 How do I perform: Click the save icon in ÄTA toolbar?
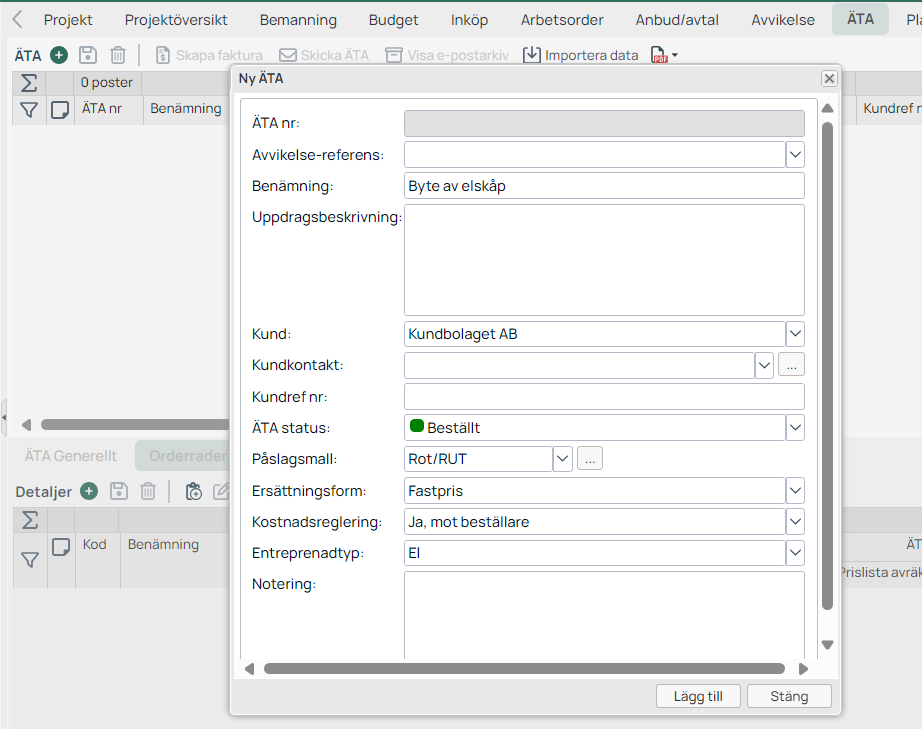click(88, 55)
